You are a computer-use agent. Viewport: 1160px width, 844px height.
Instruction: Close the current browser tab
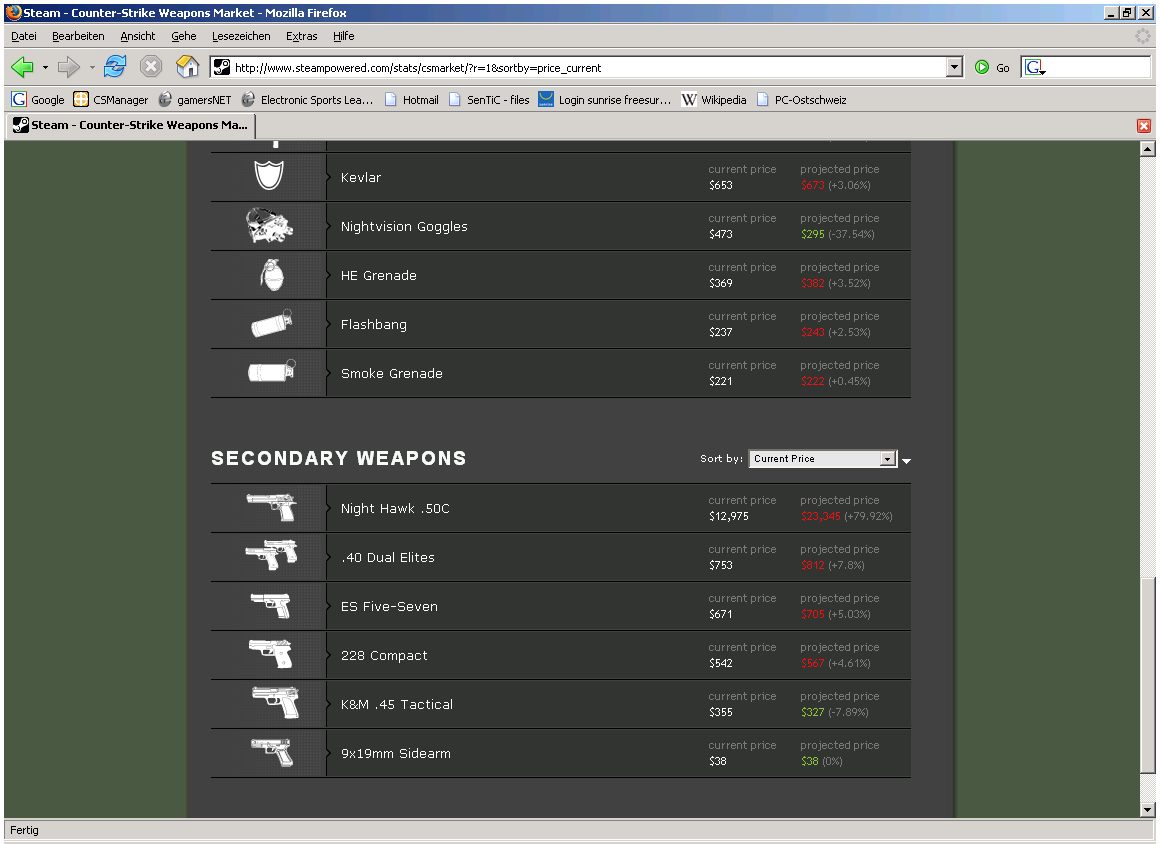(1144, 126)
